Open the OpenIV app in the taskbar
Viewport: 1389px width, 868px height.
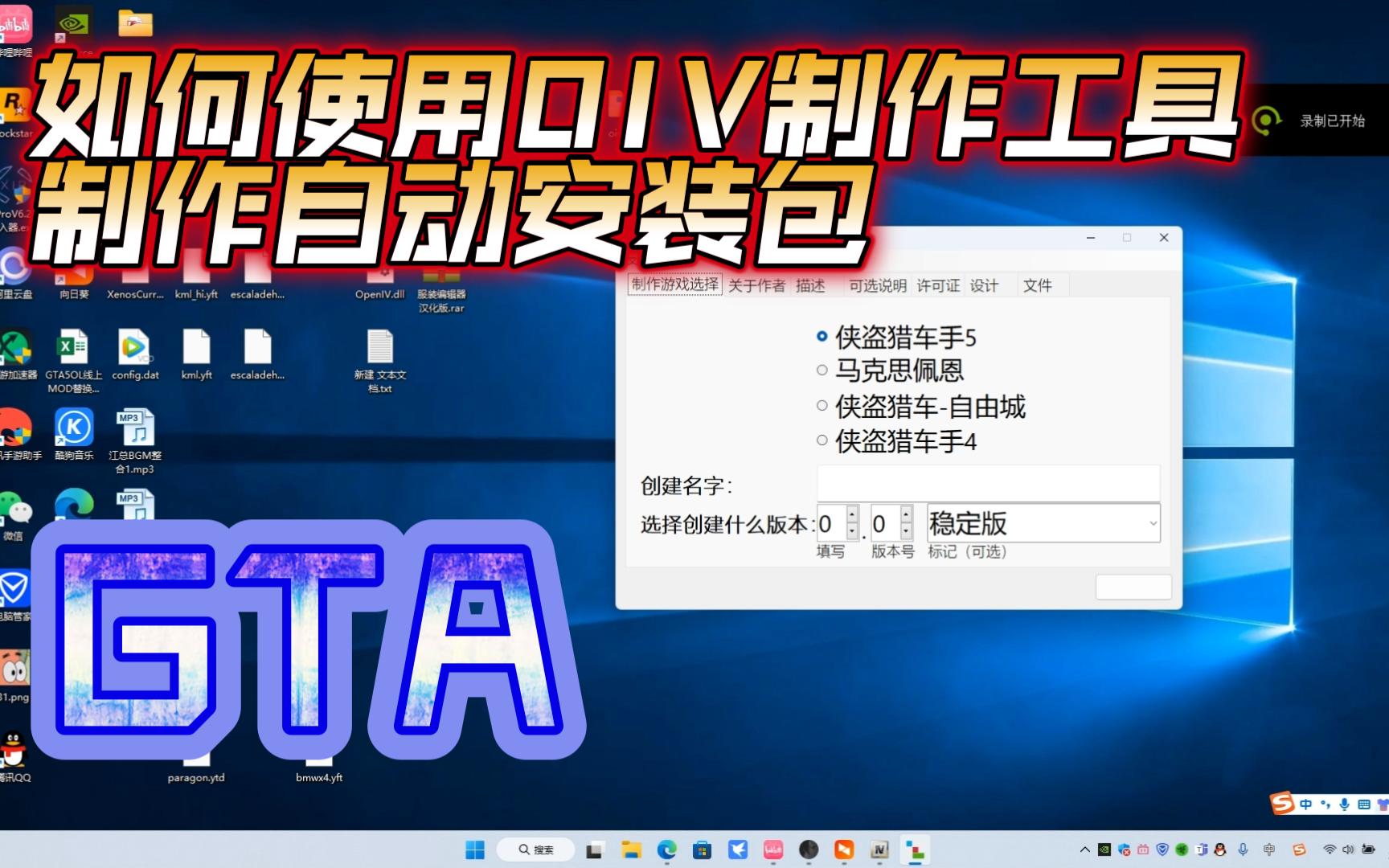[x=879, y=850]
